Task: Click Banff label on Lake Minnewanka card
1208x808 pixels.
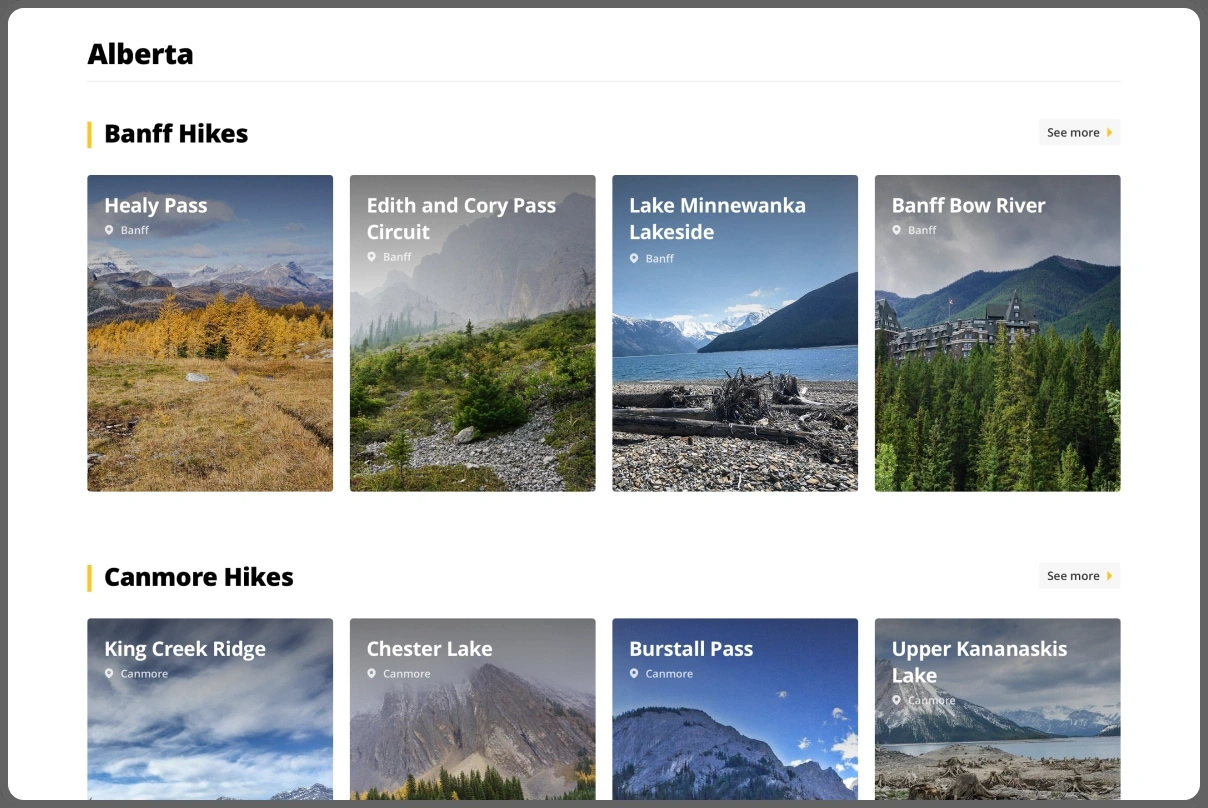Action: (660, 258)
